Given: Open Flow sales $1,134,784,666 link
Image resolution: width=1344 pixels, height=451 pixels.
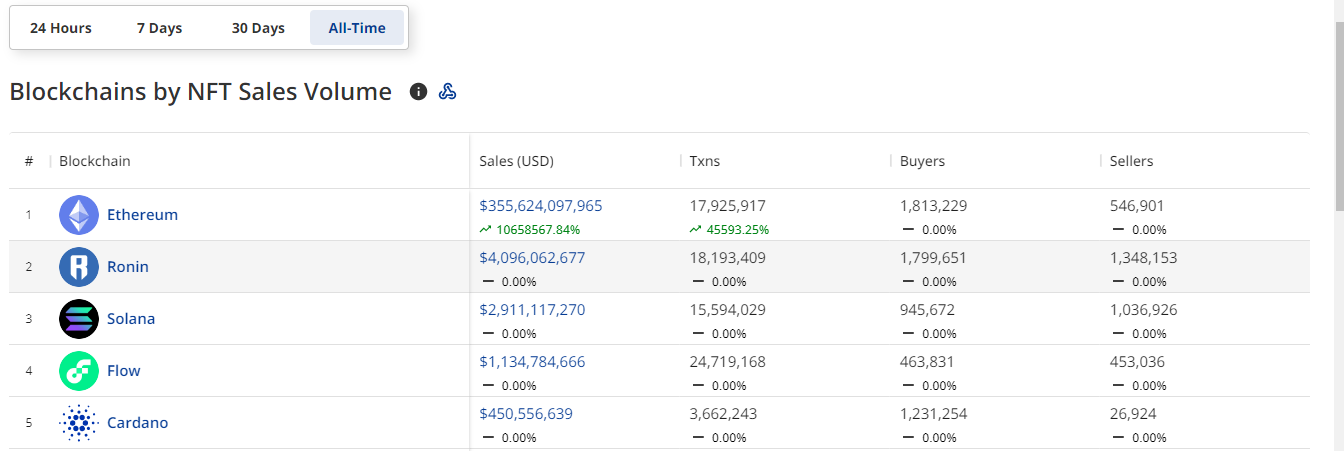Looking at the screenshot, I should (x=532, y=362).
